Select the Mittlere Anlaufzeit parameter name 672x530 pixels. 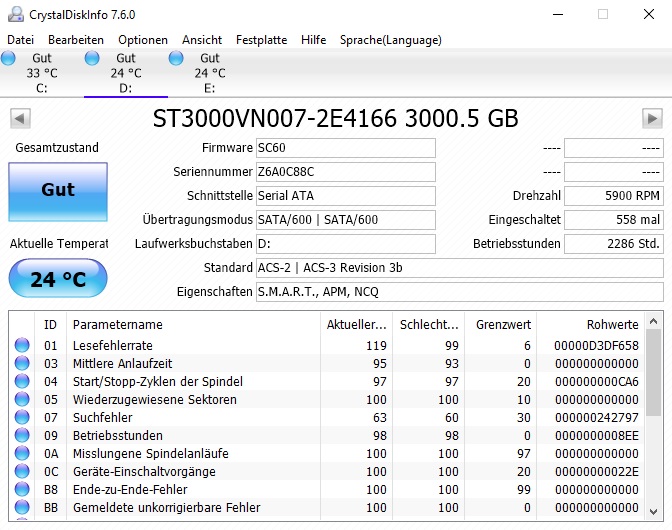(x=123, y=363)
